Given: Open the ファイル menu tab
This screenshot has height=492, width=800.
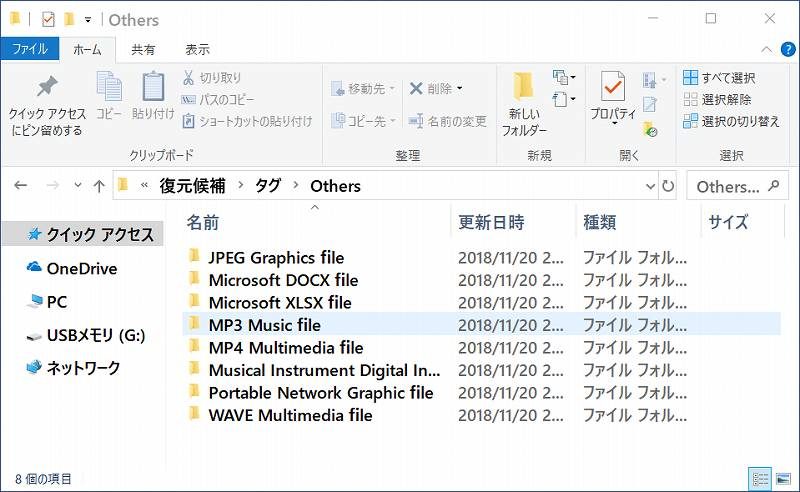Looking at the screenshot, I should pos(29,49).
